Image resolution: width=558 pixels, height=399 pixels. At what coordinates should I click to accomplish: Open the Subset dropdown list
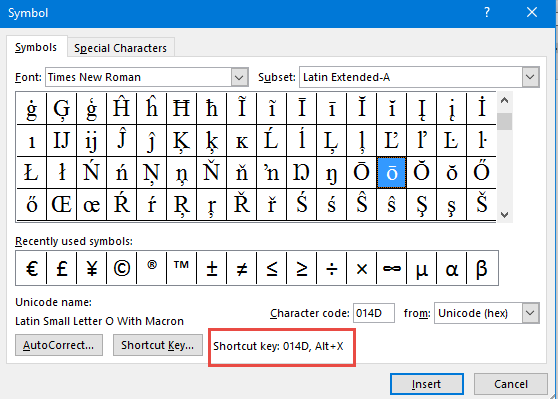coord(530,77)
